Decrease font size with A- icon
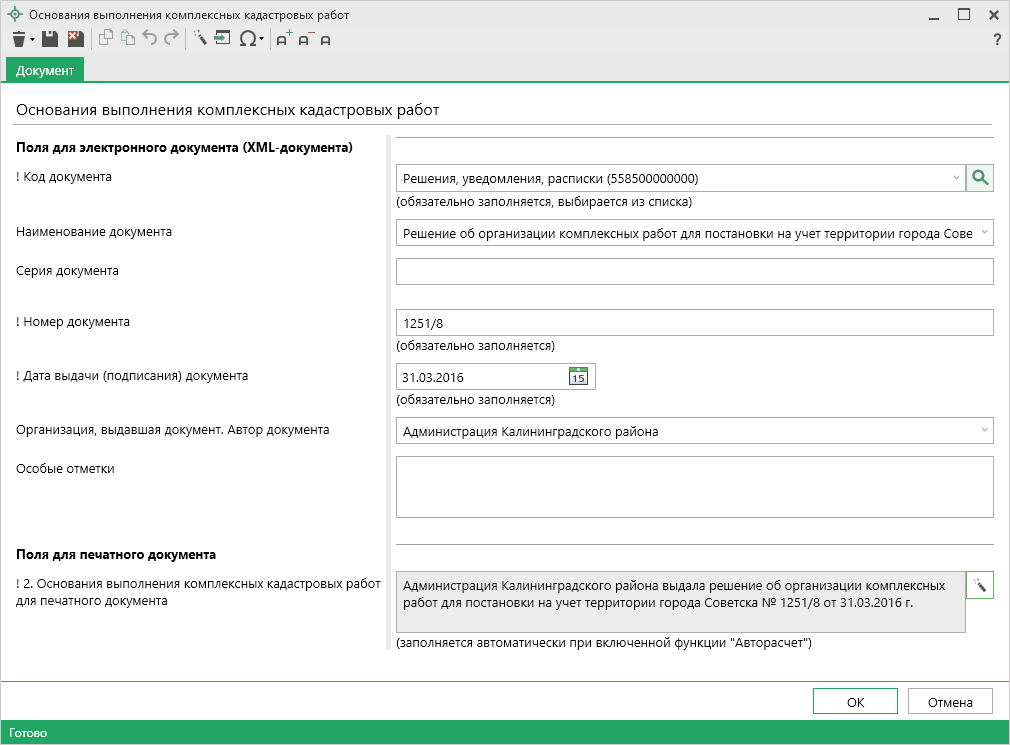1010x745 pixels. 305,39
